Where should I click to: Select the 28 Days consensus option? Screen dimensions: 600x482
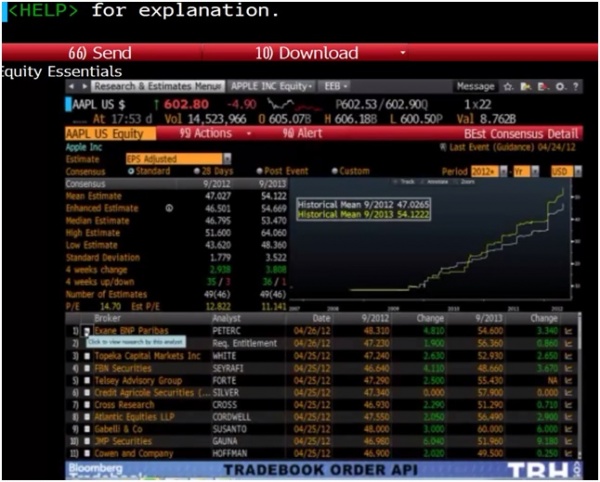pyautogui.click(x=197, y=171)
